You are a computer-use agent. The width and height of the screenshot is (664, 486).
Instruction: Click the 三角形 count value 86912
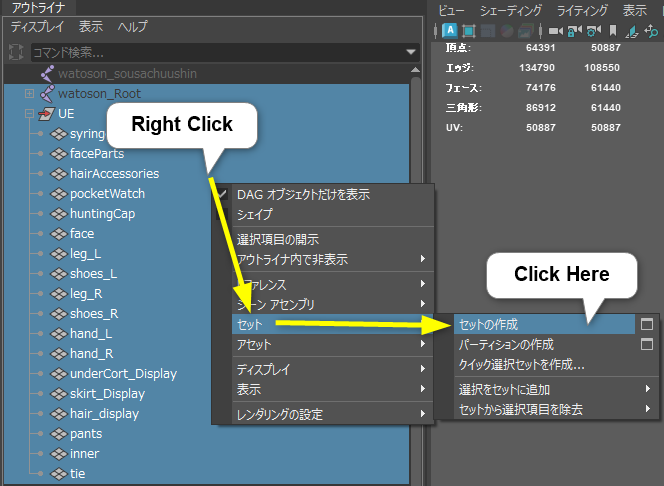(540, 108)
